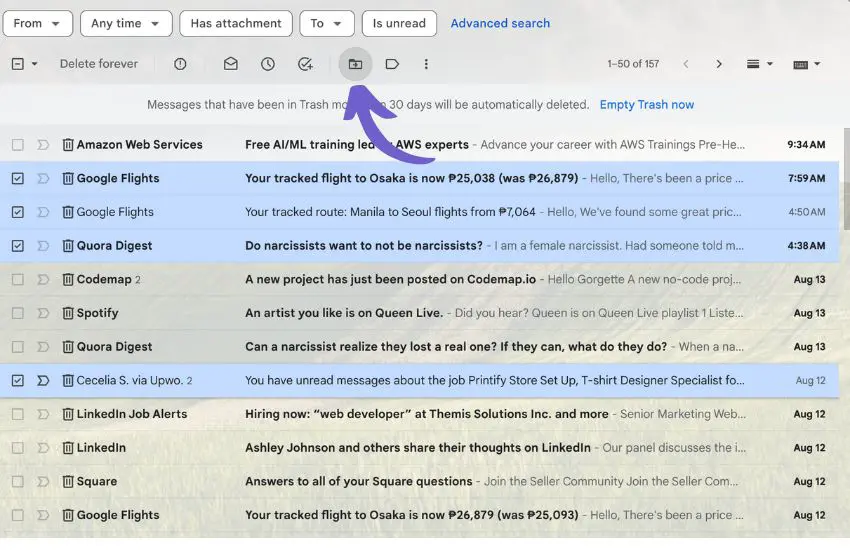Screen dimensions: 850x550
Task: Open the Free AI/ML training email
Action: (420, 145)
